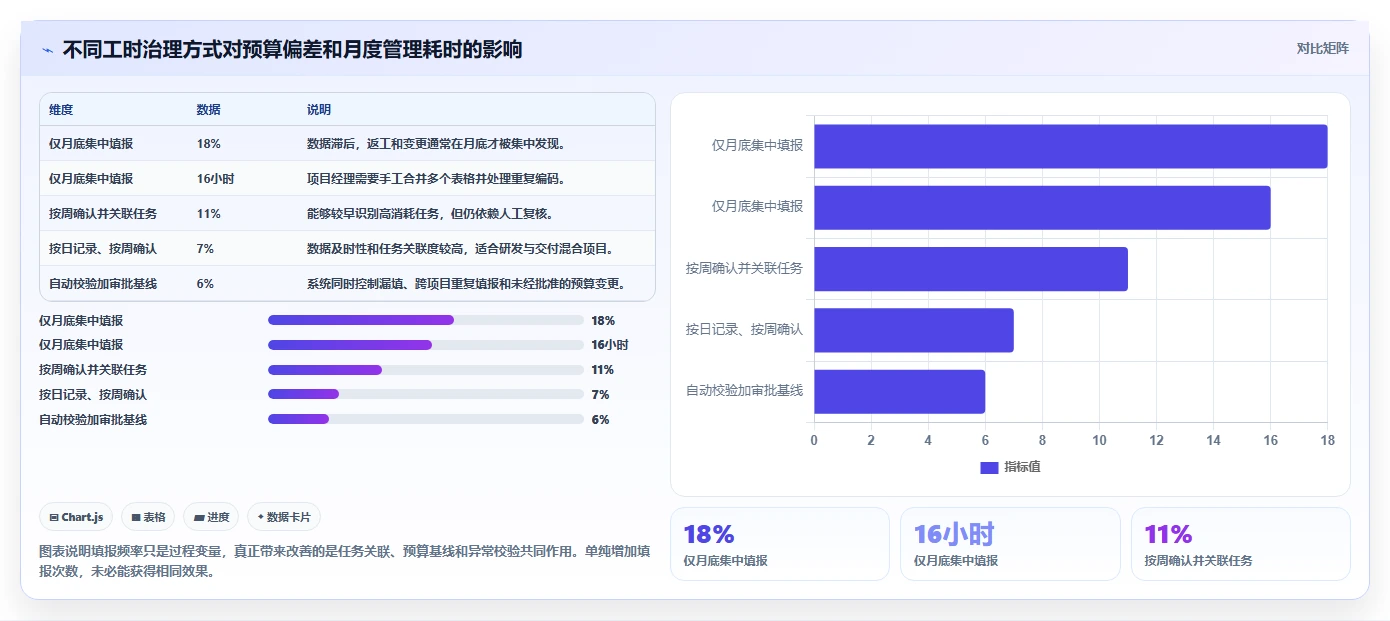Viewport: 1390px width, 621px height.
Task: Click the table cell reading 16小时
Action: [x=216, y=179]
